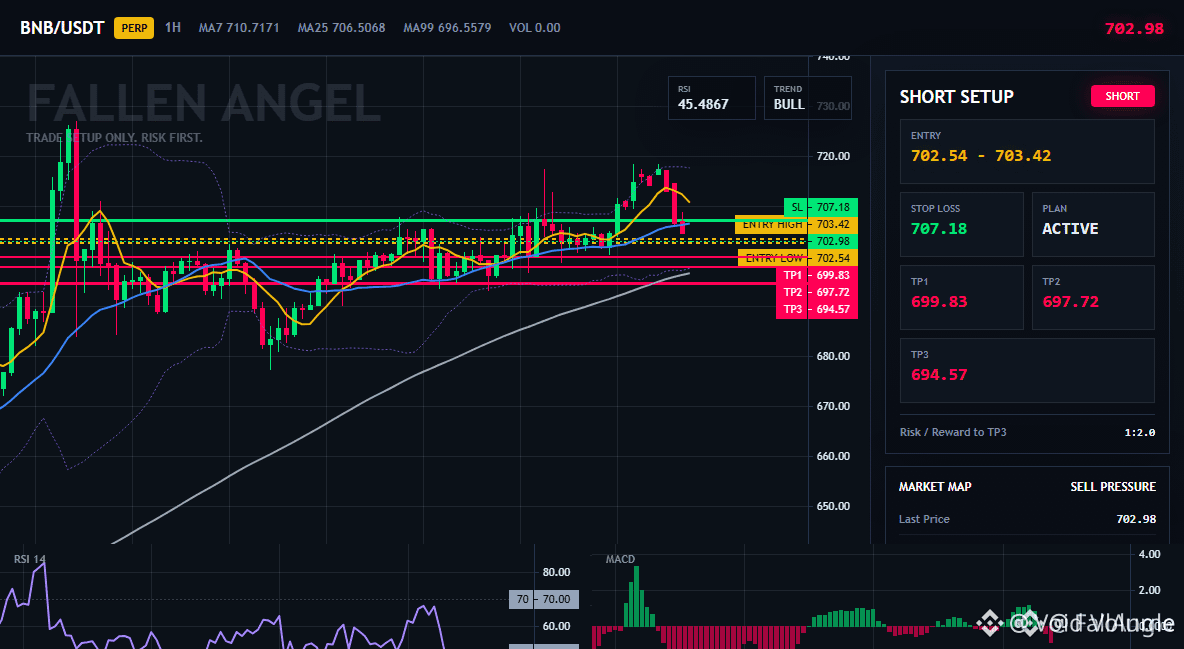Click the TP3 694.57 card
This screenshot has height=649, width=1184.
(x=1027, y=370)
